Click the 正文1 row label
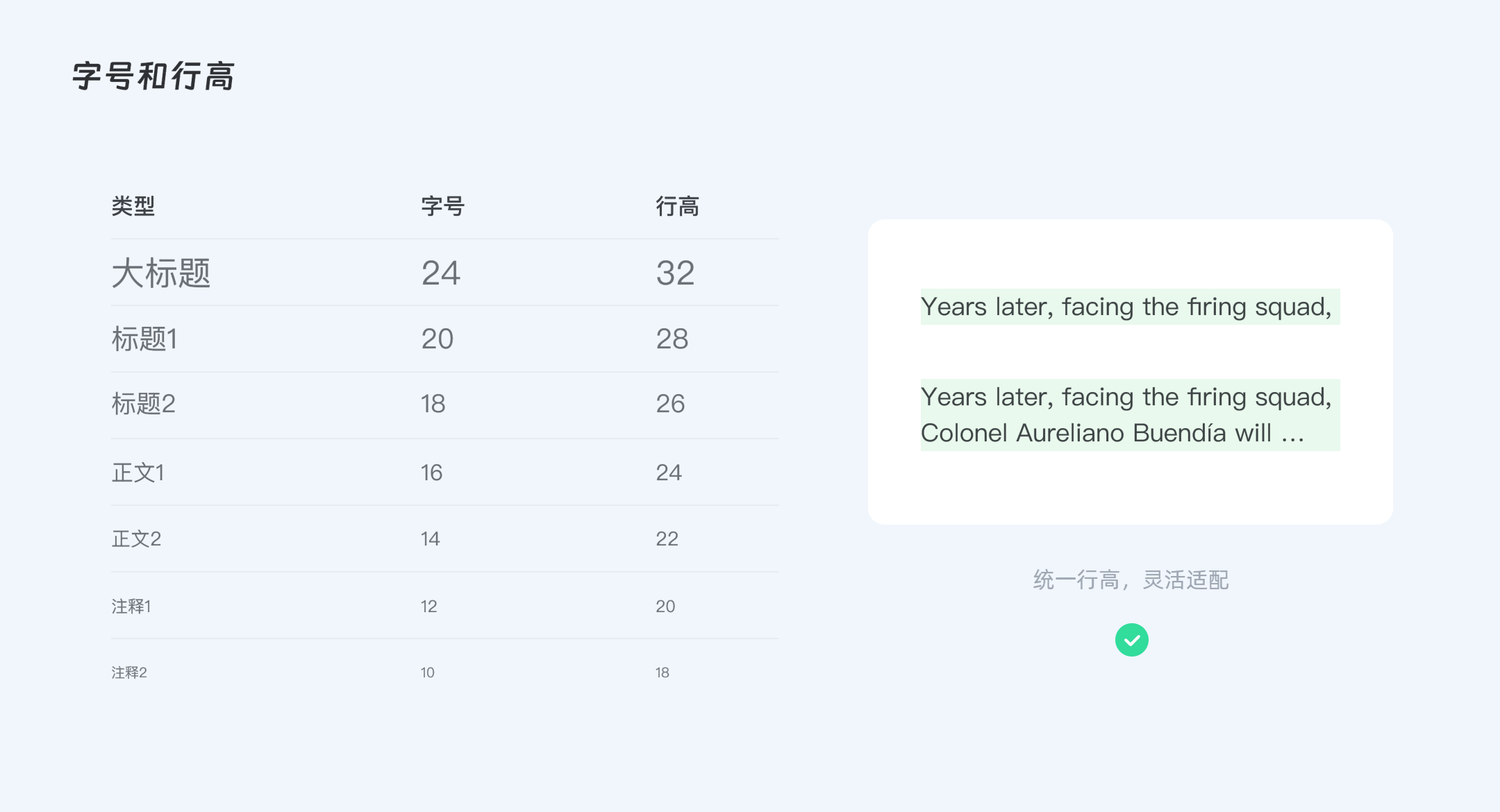 pos(138,473)
